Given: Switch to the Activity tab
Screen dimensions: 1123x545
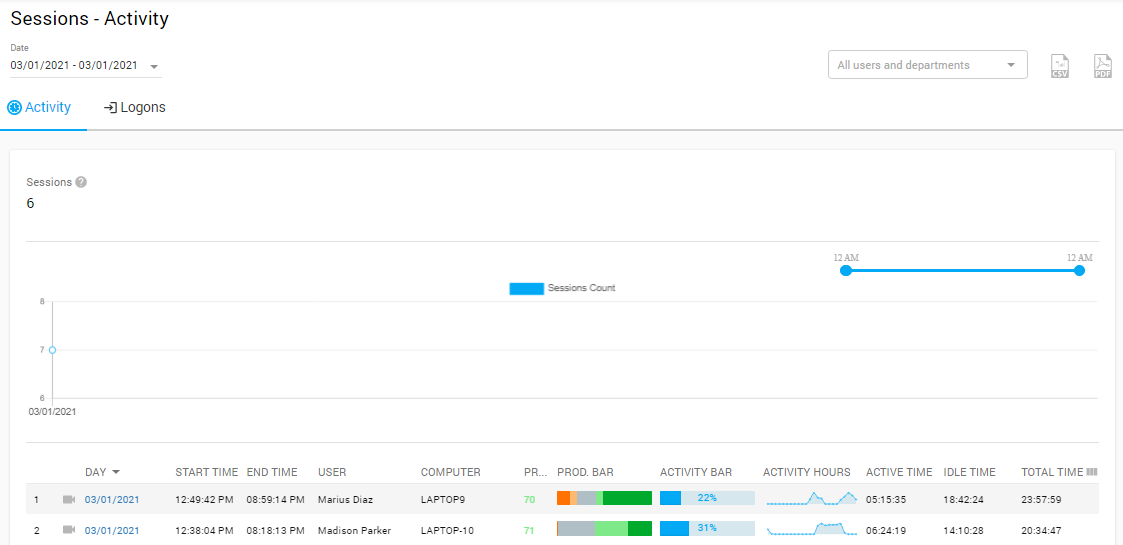Looking at the screenshot, I should [40, 107].
